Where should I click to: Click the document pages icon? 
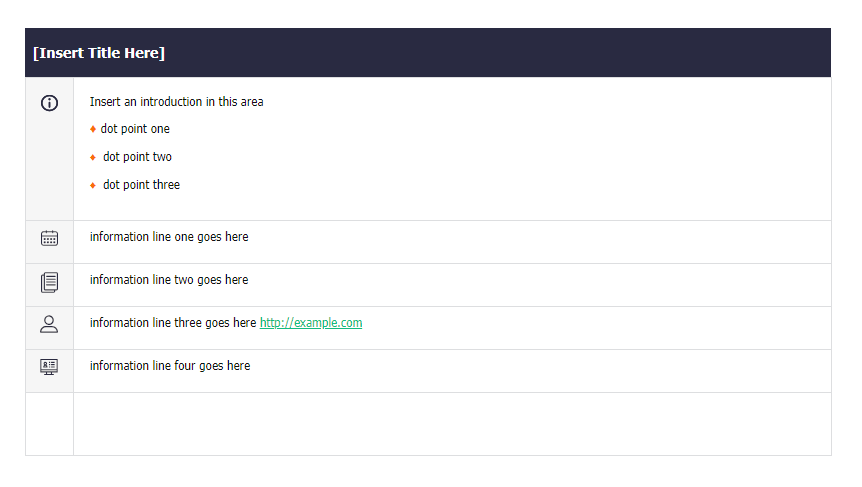(49, 282)
